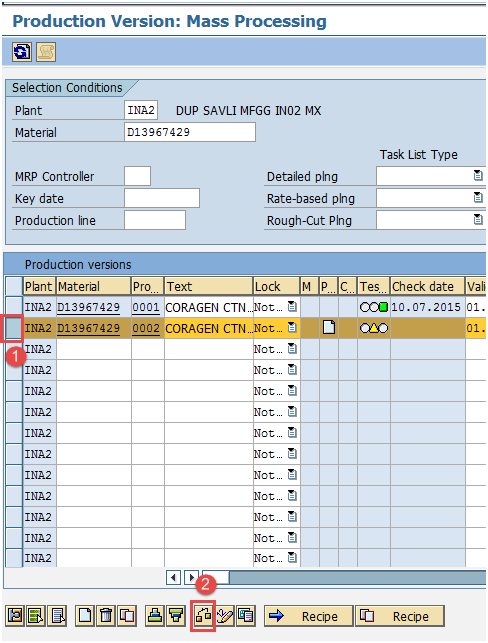Click the consistency check icon highlighted in red
Image resolution: width=488 pixels, height=643 pixels.
point(203,616)
